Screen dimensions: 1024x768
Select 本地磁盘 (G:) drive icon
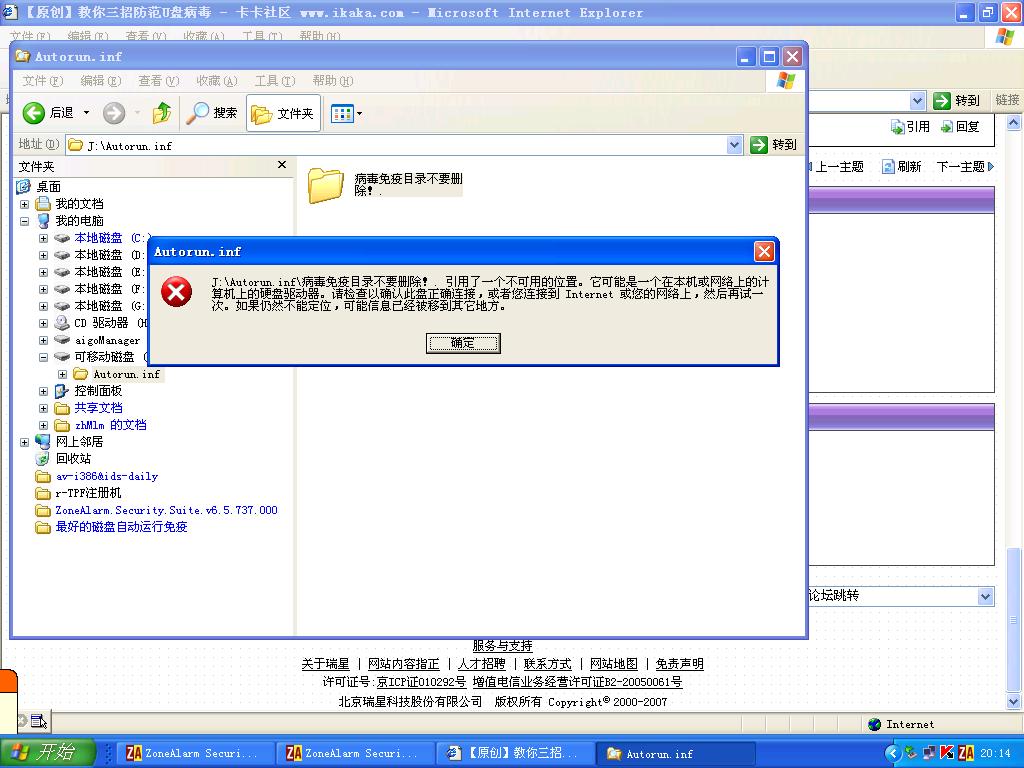62,306
